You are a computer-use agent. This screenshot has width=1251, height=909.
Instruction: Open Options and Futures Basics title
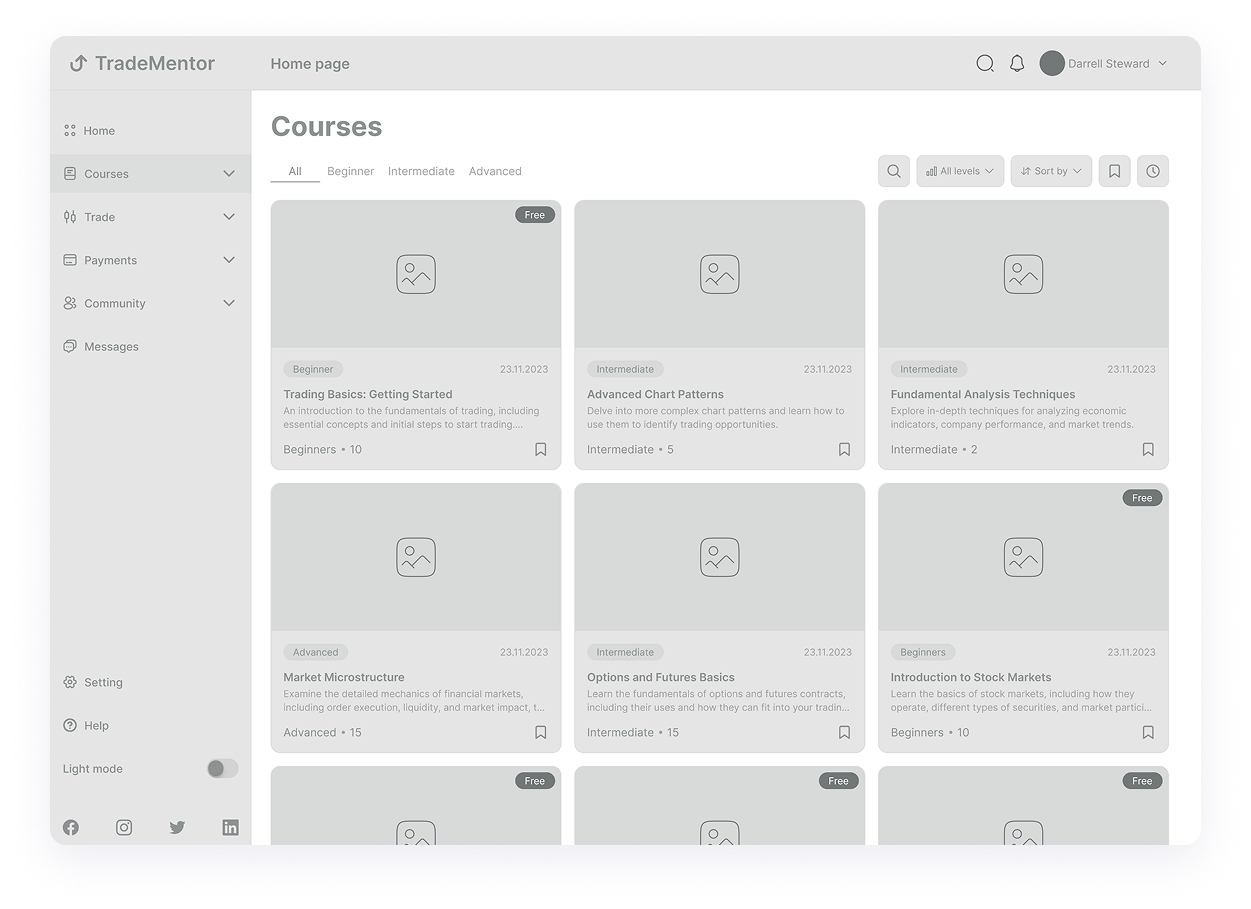pos(661,677)
